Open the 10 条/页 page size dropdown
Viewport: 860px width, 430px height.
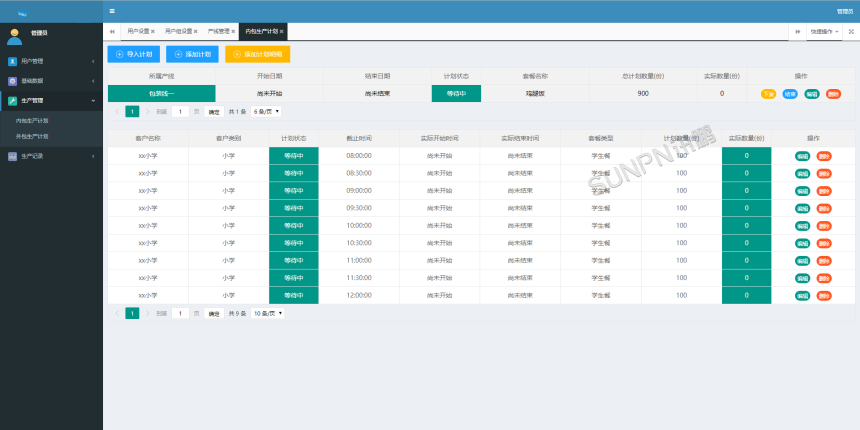268,313
